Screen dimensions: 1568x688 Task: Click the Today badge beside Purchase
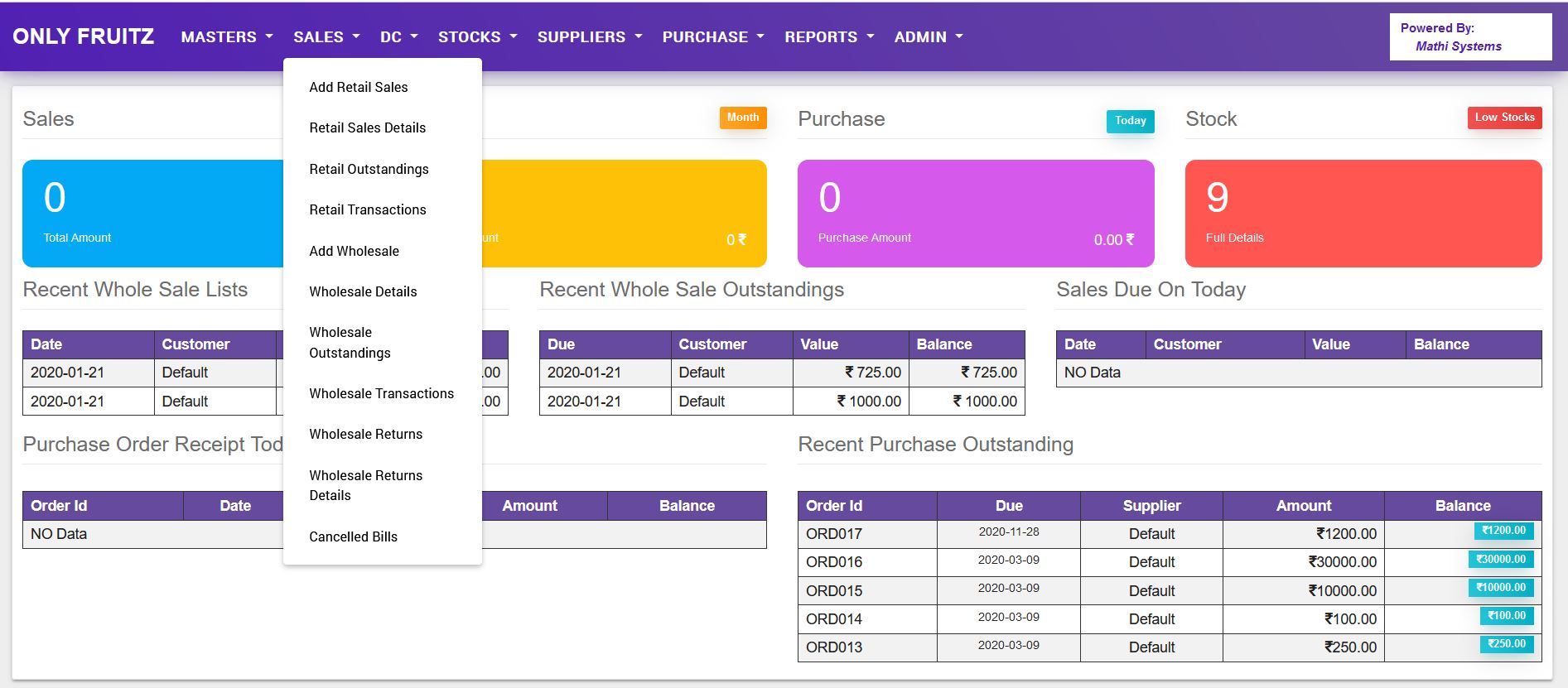coord(1130,121)
